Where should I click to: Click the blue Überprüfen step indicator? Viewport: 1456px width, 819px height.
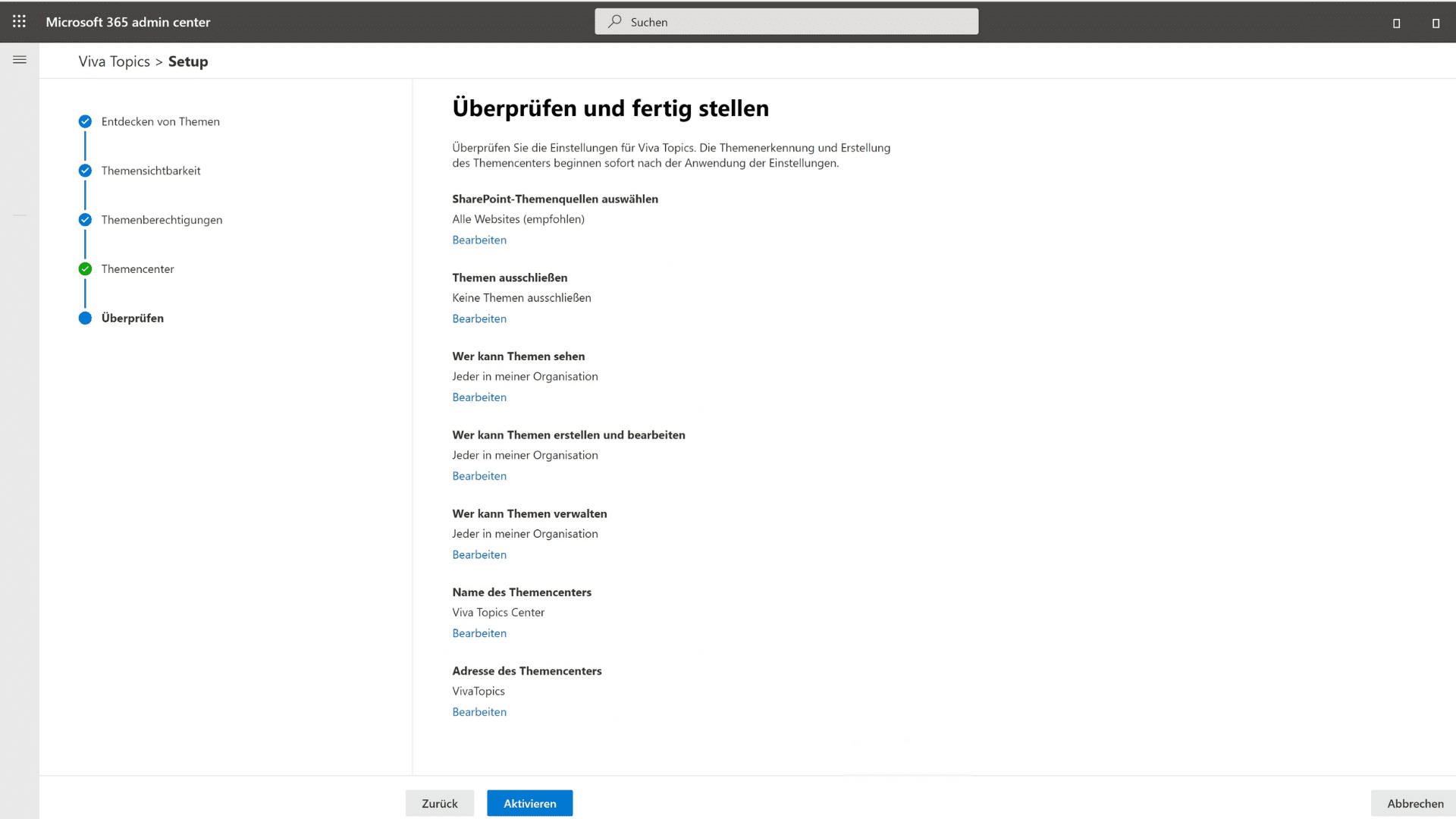(x=85, y=318)
